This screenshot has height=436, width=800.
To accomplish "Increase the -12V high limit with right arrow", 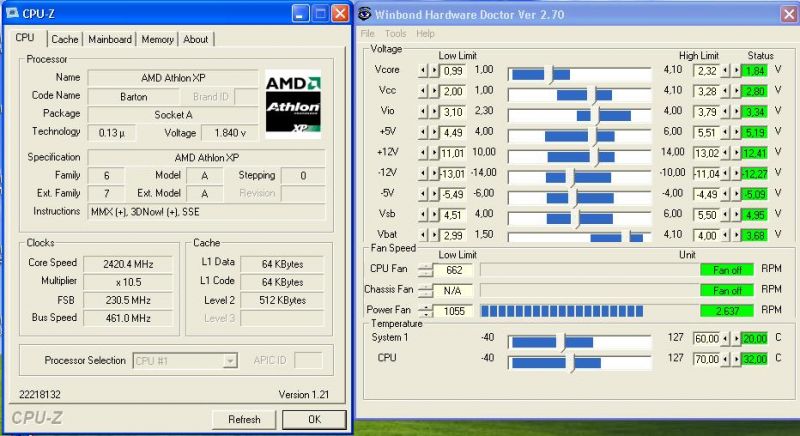I will (x=736, y=174).
